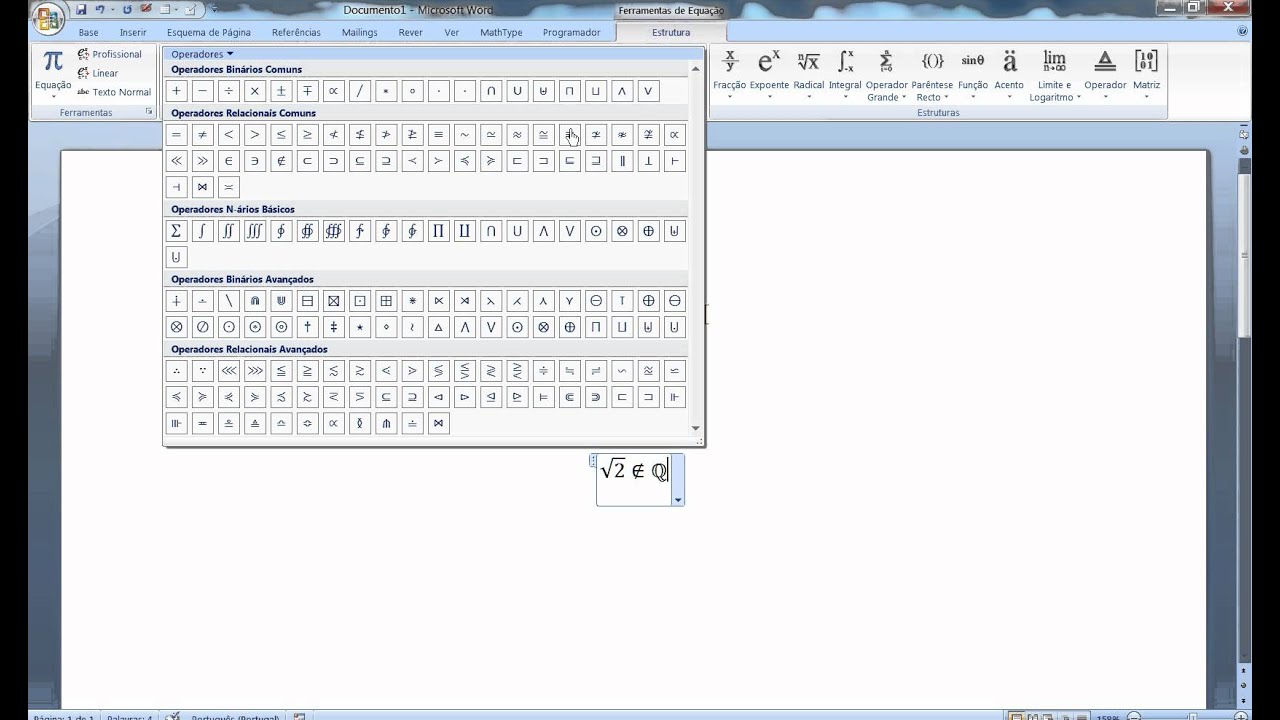Open the Acento structures dropdown
This screenshot has width=1280, height=720.
(1009, 74)
